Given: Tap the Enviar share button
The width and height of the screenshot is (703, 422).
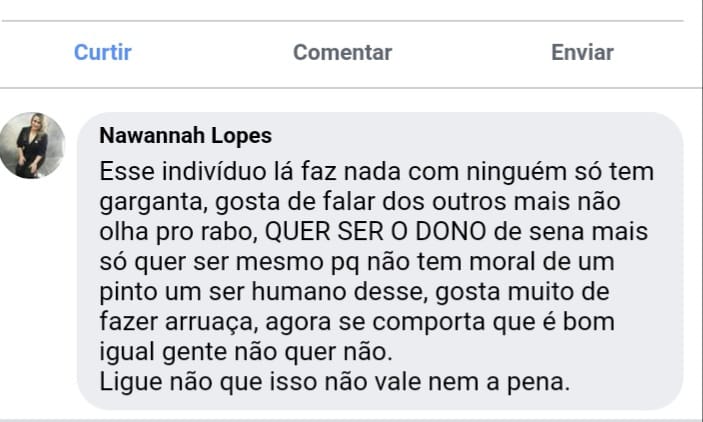Looking at the screenshot, I should pos(582,52).
